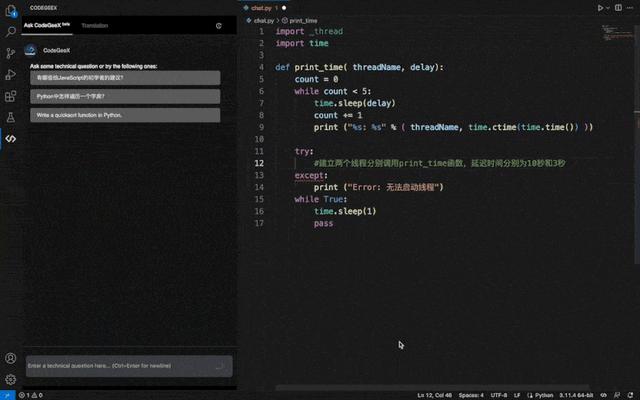Switch to the Translation tab
This screenshot has width=640, height=400.
tap(95, 26)
